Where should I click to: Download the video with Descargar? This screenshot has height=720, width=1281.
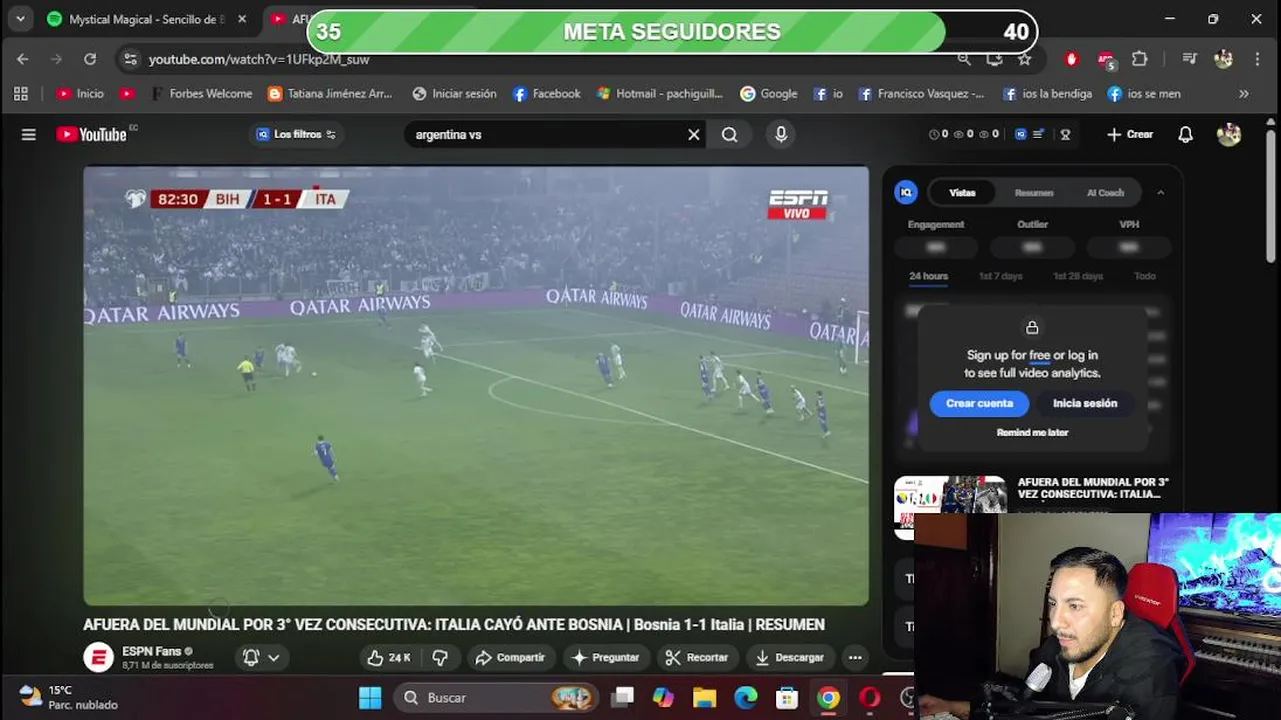click(790, 657)
